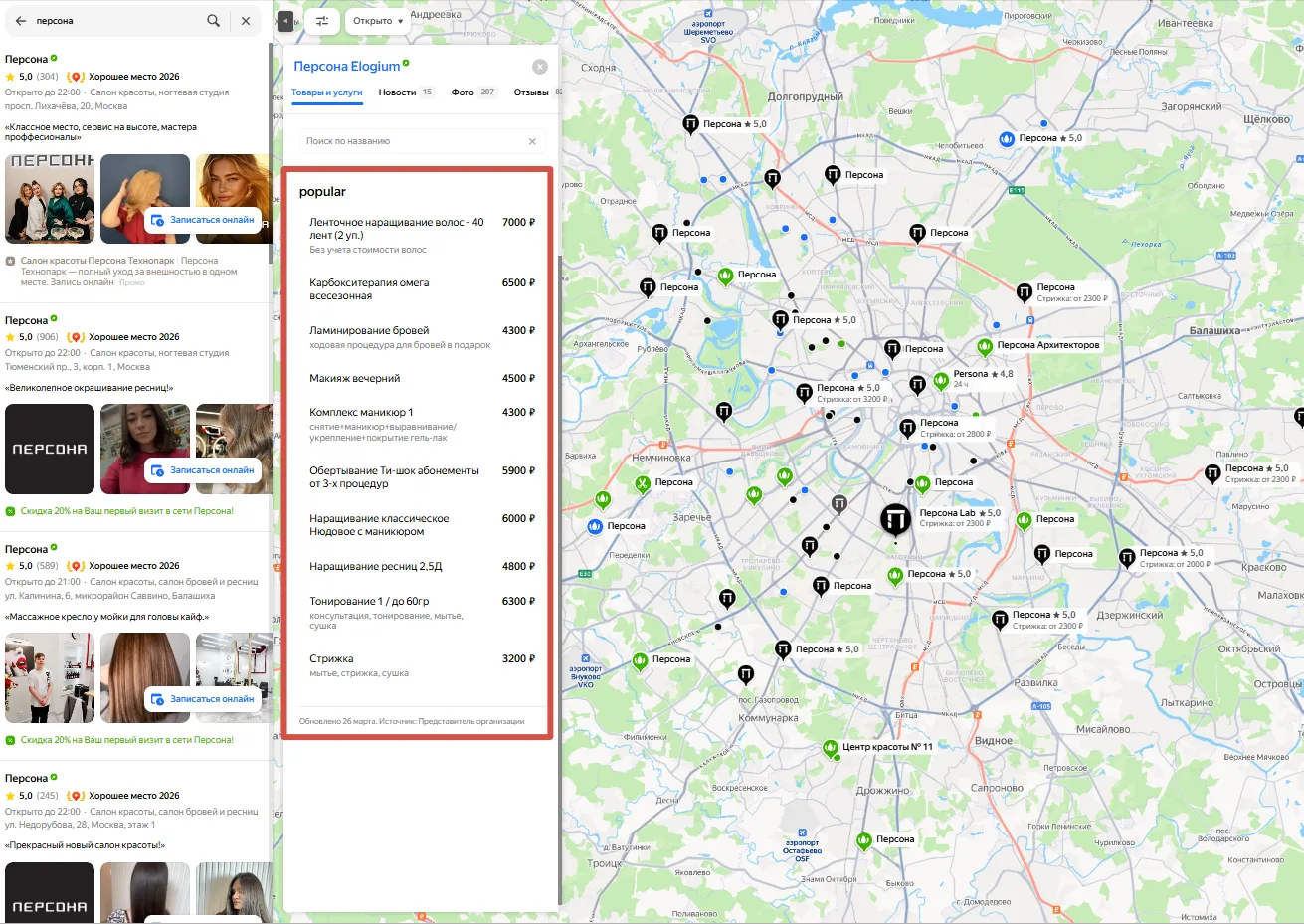
Task: Click the Персона pin near аэропорт Остафьево
Action: [864, 840]
